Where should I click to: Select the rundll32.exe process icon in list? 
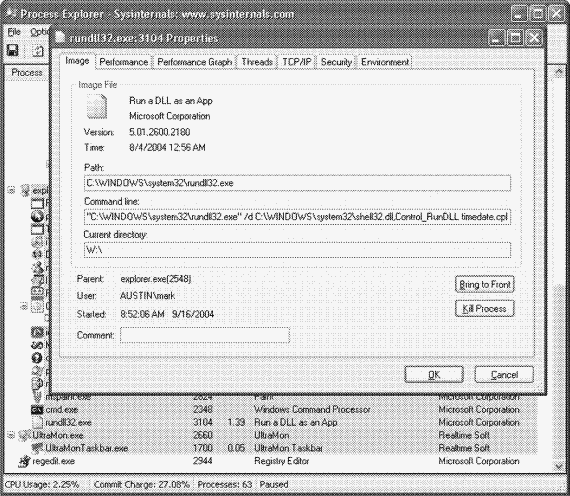click(37, 423)
